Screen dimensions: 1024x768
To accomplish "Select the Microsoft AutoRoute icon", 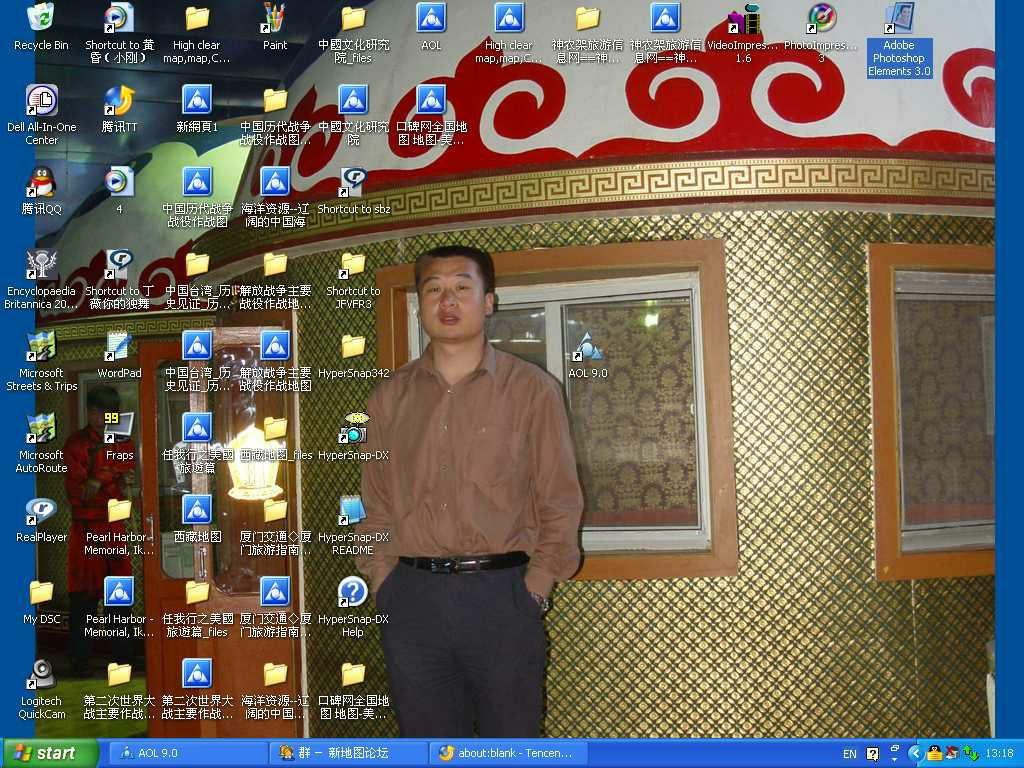I will point(41,429).
